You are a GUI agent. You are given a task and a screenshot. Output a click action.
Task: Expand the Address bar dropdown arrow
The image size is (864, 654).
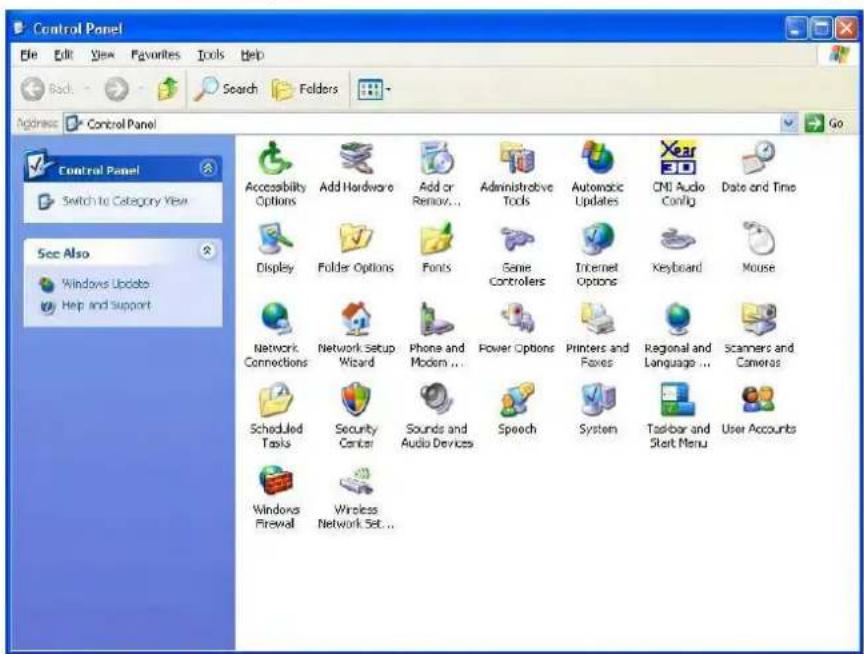pos(789,123)
